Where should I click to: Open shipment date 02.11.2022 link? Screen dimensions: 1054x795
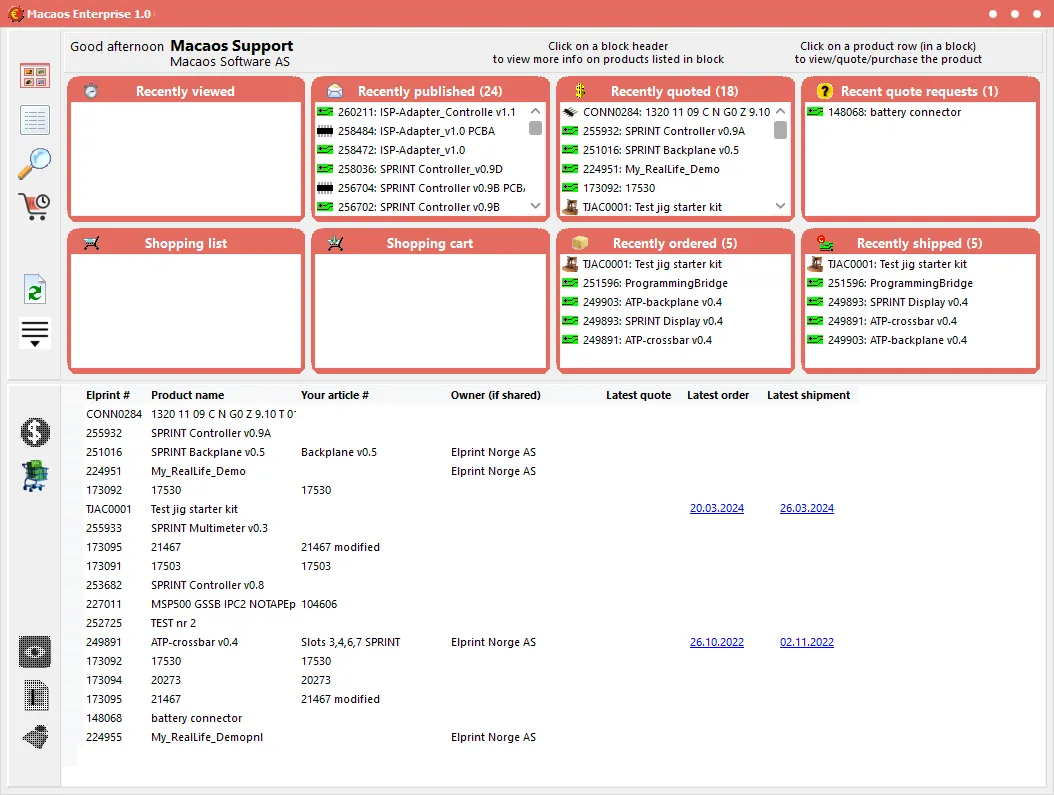807,642
